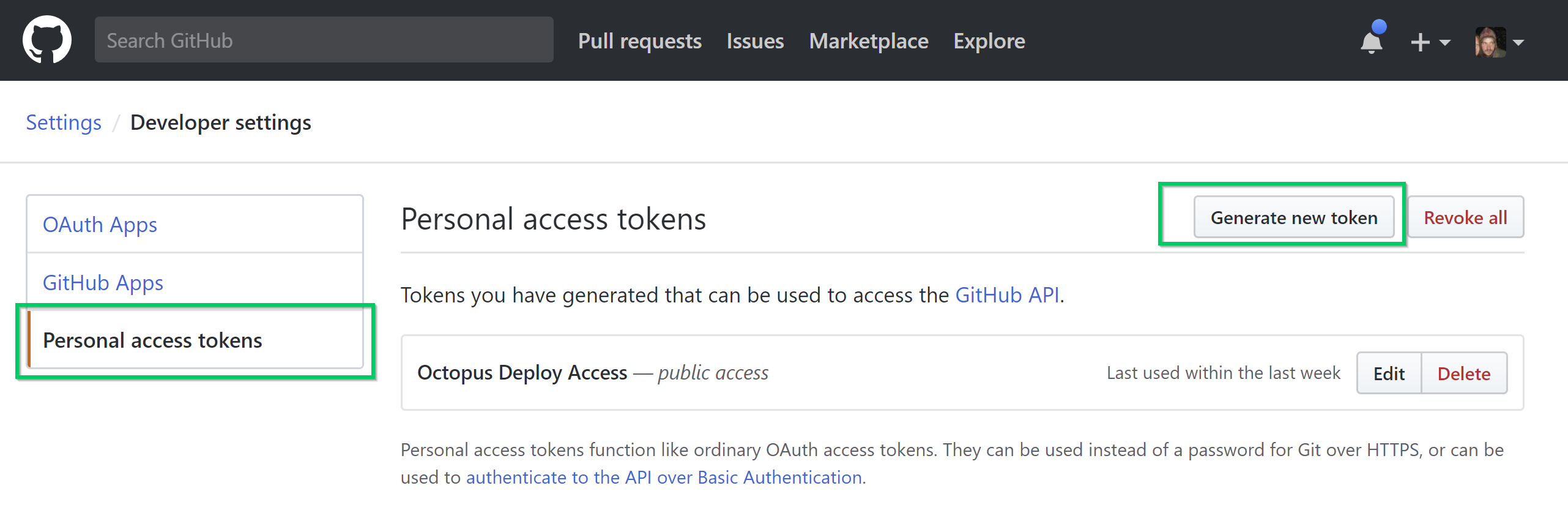Go to Pull requests

(640, 41)
